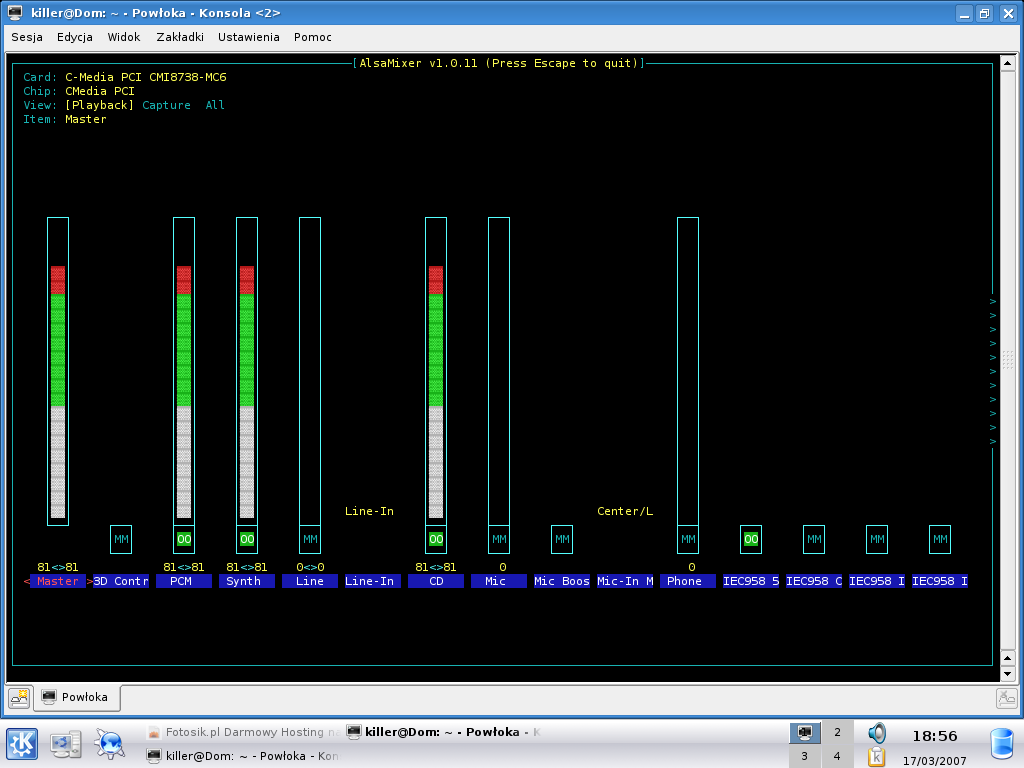Open the Sesja menu
1024x768 pixels.
[27, 37]
